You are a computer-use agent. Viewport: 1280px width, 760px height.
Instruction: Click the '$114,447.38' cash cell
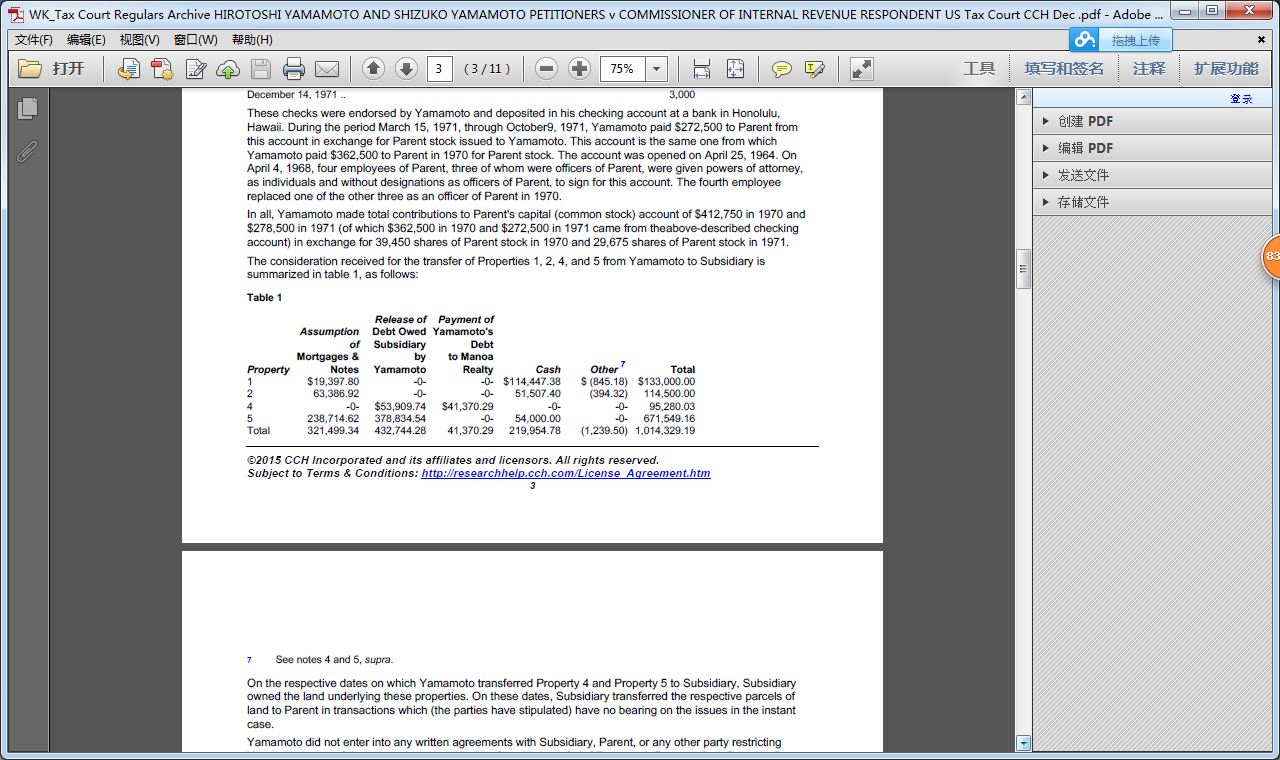(x=532, y=381)
